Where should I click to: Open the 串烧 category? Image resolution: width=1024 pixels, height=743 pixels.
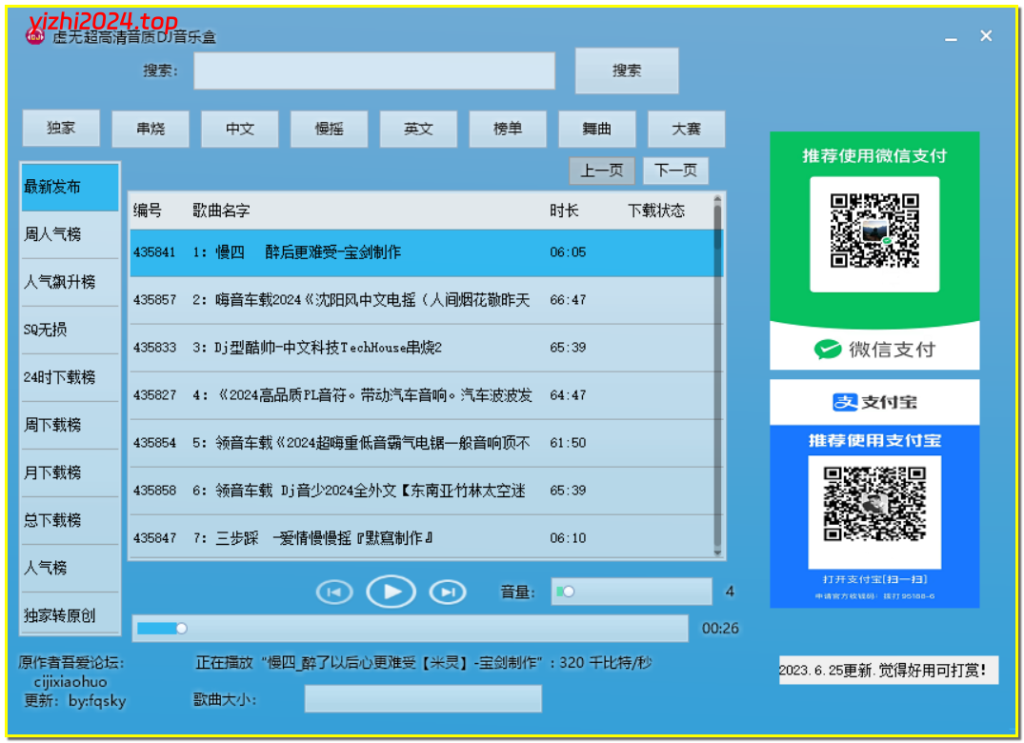(x=150, y=129)
